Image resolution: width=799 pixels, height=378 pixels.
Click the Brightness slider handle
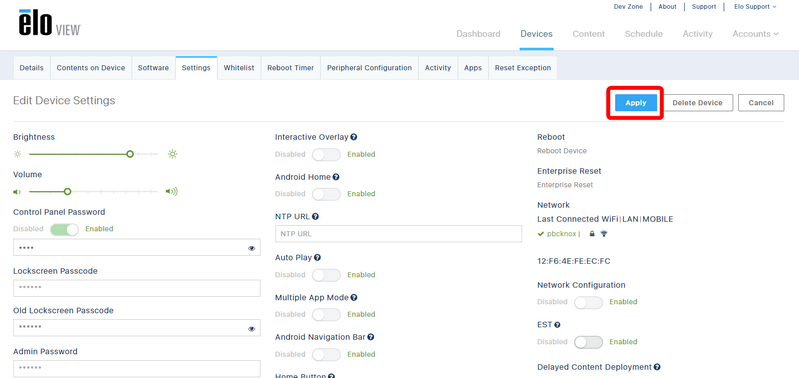pos(130,154)
